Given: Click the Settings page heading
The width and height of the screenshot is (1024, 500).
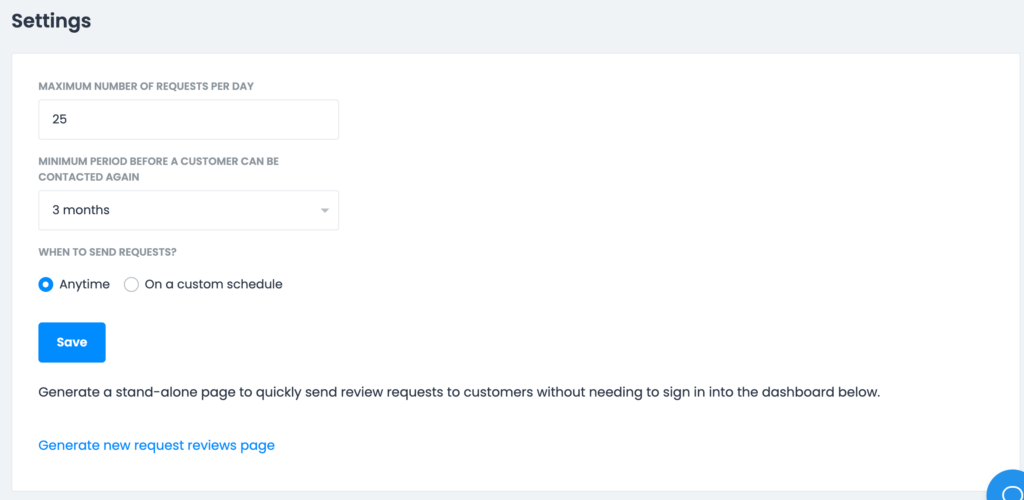Looking at the screenshot, I should point(52,21).
